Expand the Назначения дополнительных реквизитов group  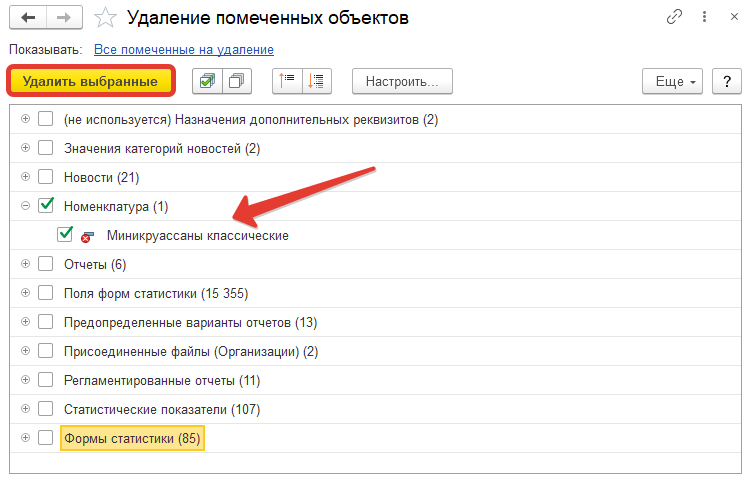click(25, 119)
